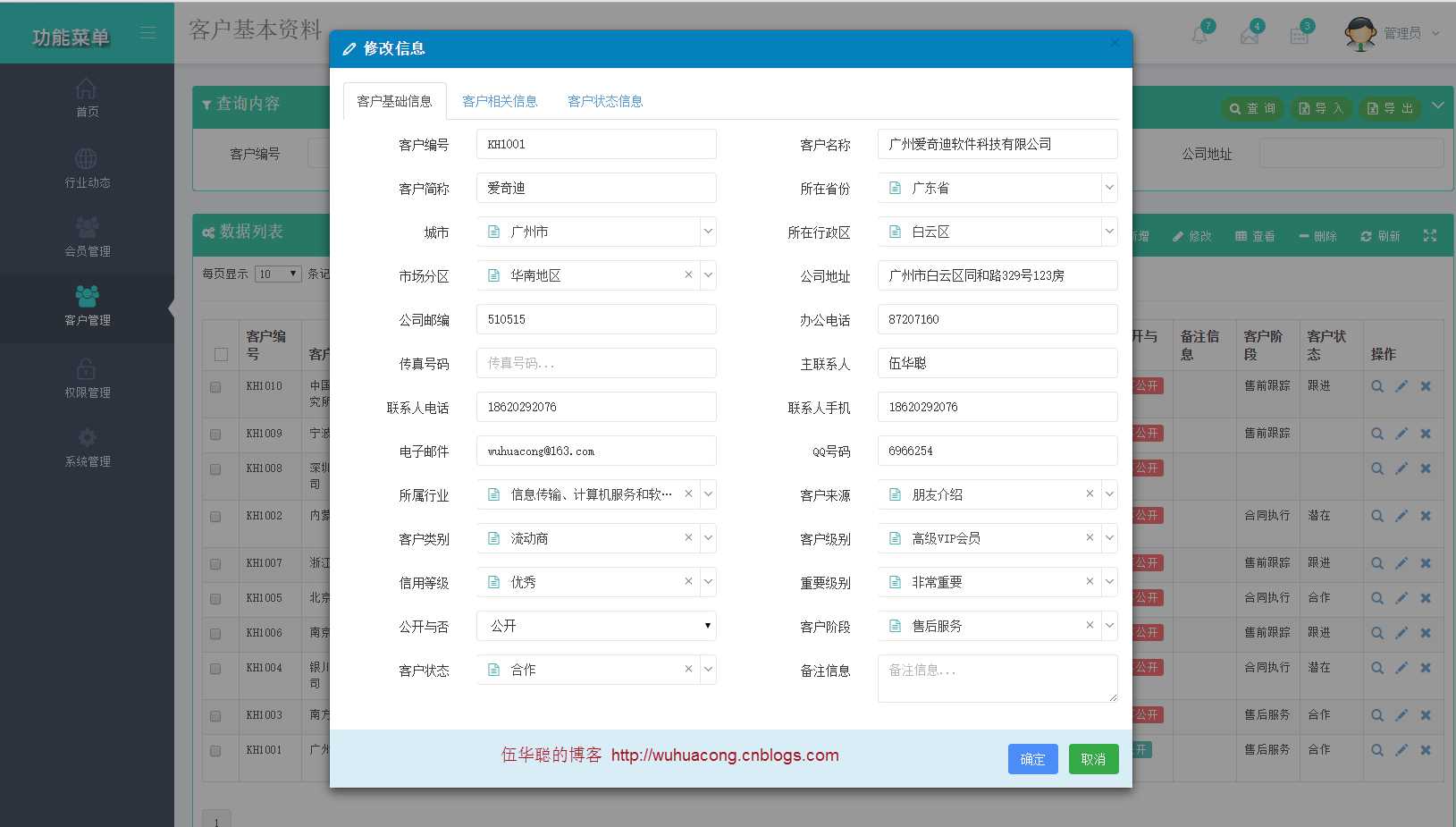Click the magnifier view icon in row KH1010
The image size is (1456, 827).
1376,386
